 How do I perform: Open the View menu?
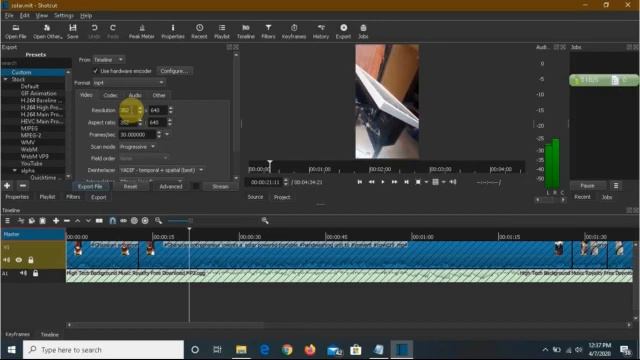click(x=42, y=16)
